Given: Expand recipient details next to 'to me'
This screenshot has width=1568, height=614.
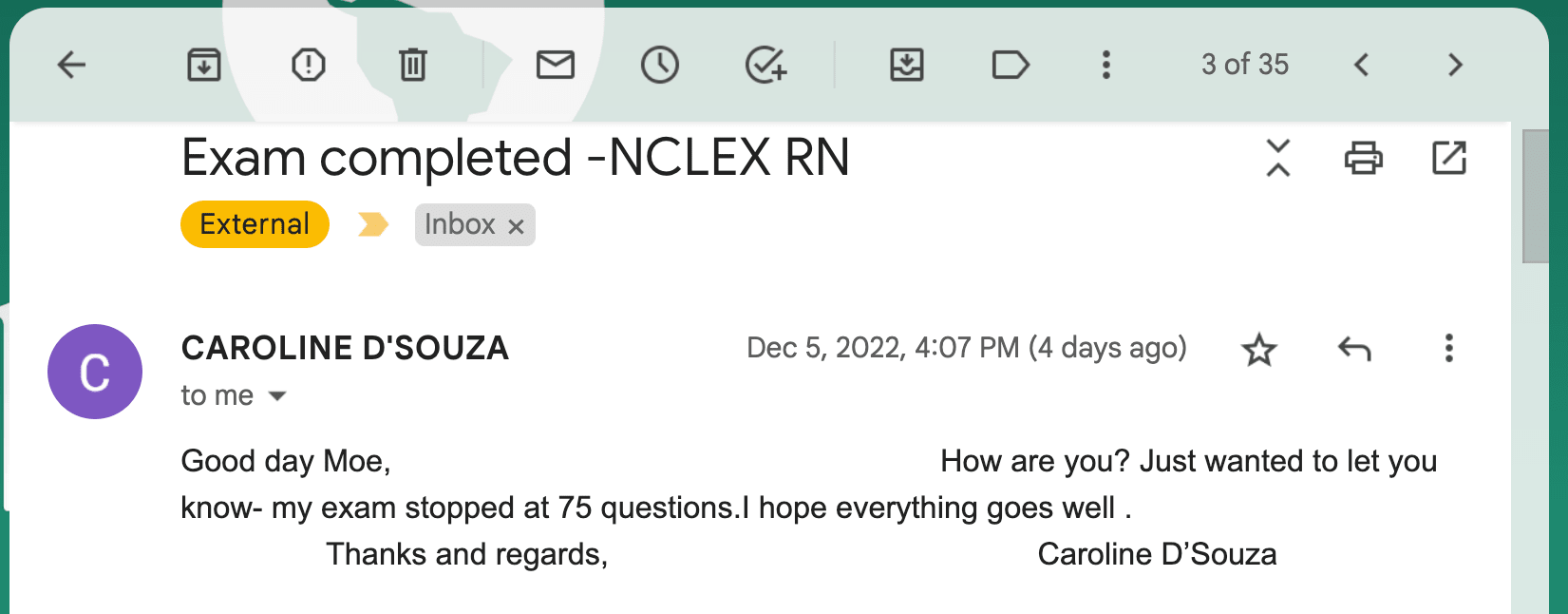Looking at the screenshot, I should click(x=277, y=396).
